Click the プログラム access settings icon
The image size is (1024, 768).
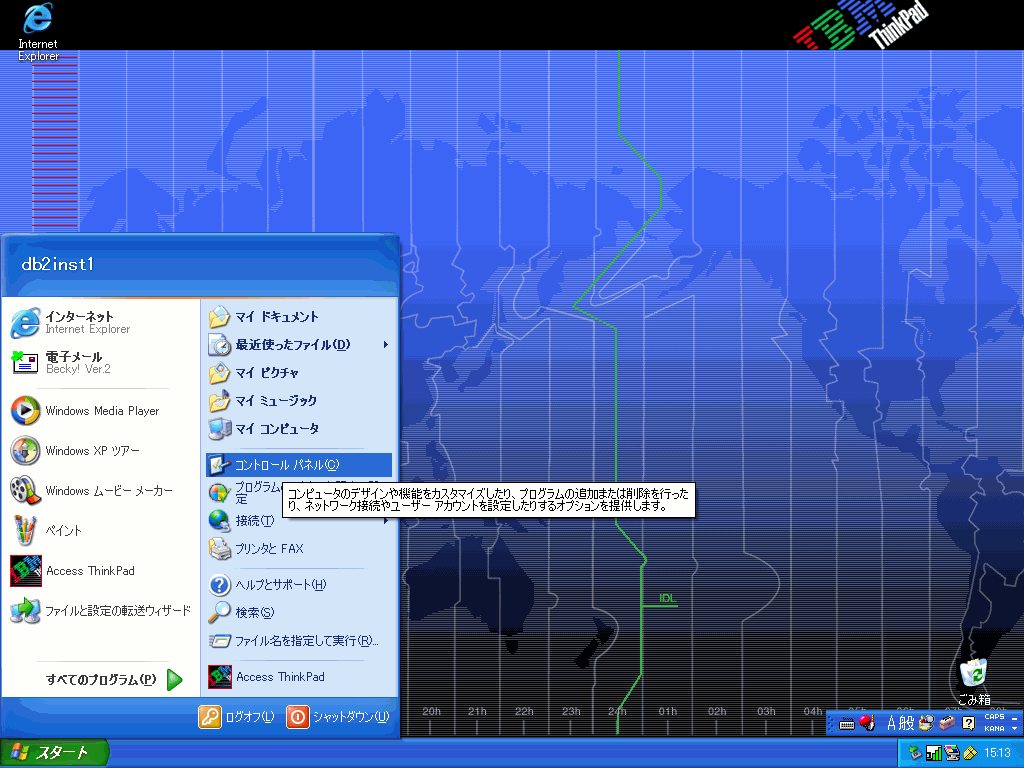pyautogui.click(x=219, y=492)
